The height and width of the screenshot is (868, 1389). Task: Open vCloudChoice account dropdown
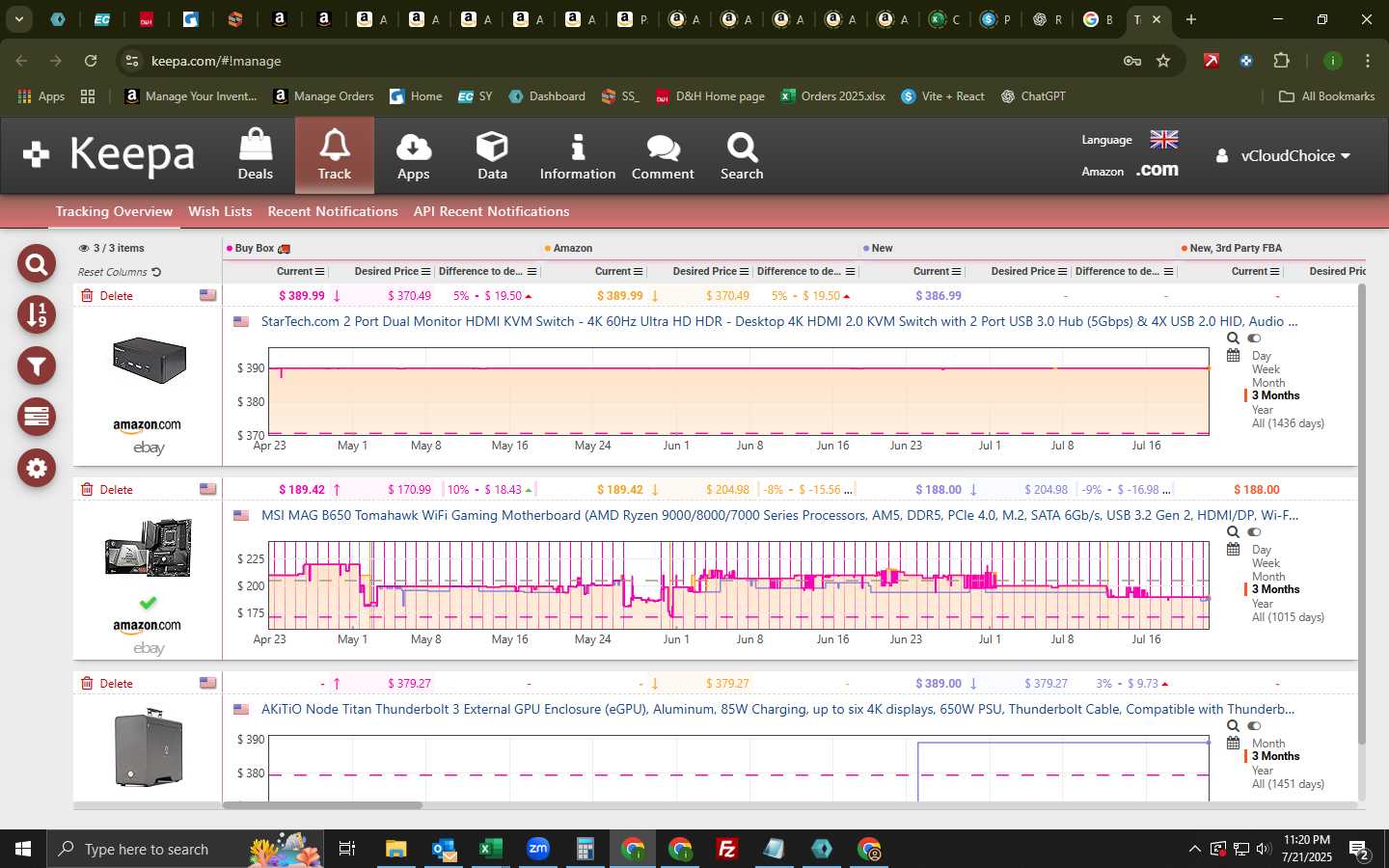click(1283, 156)
